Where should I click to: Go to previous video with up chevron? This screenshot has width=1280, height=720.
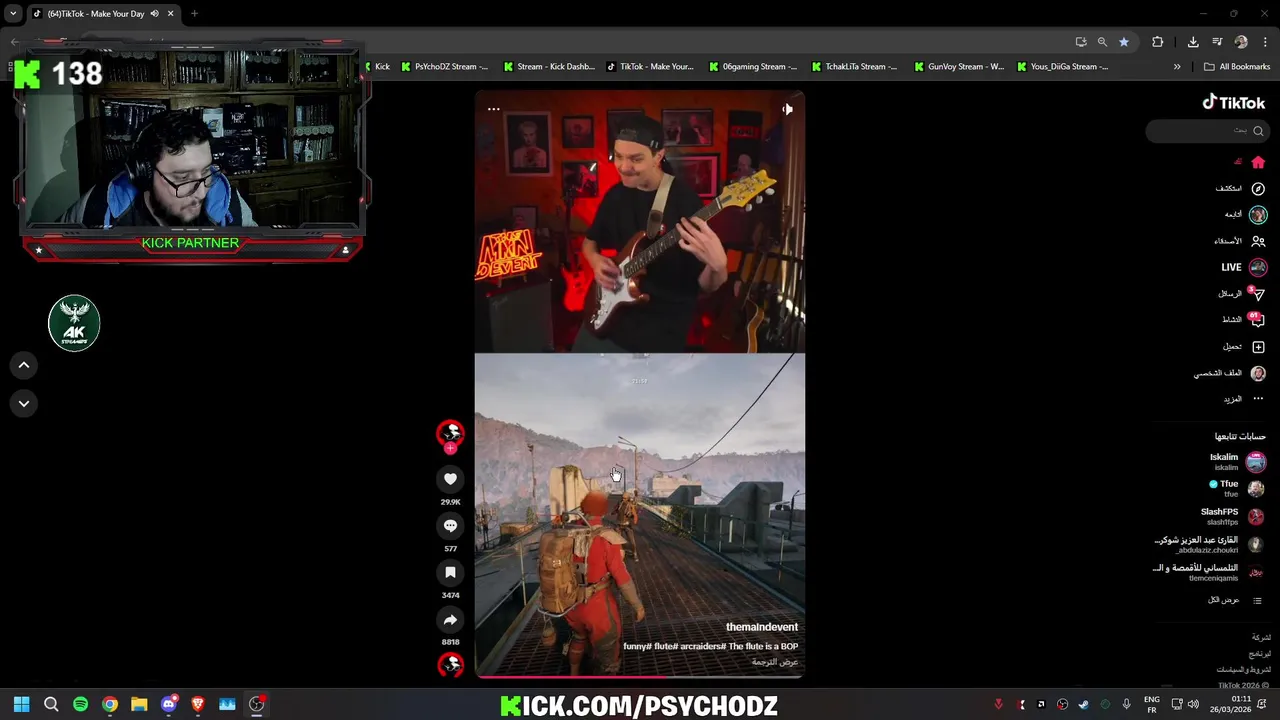[24, 365]
